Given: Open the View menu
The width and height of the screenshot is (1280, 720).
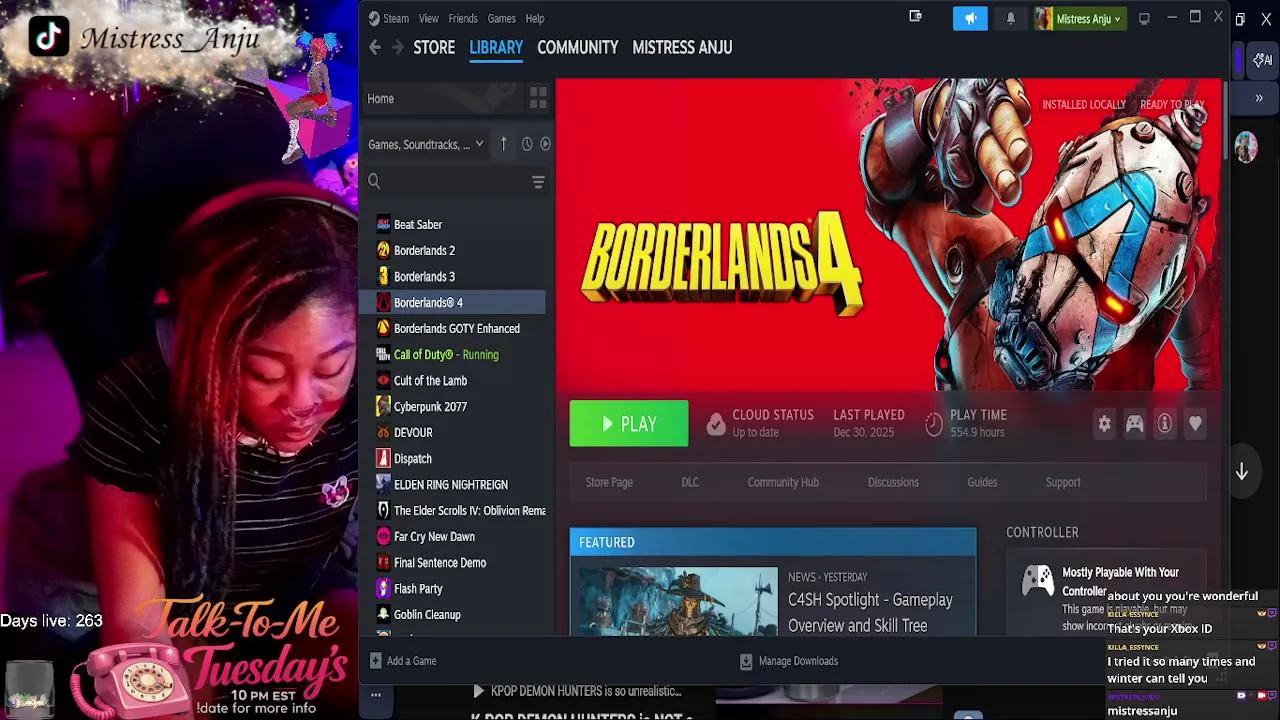Looking at the screenshot, I should 428,18.
